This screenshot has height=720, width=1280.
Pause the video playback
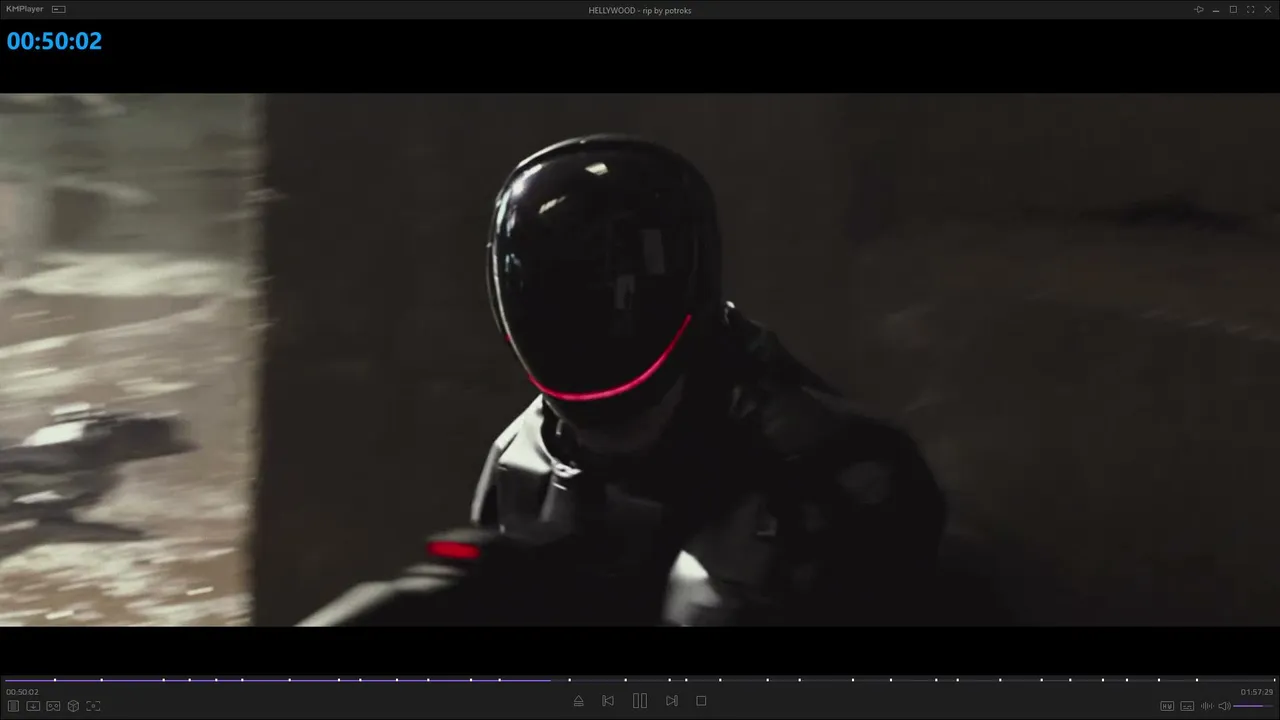pyautogui.click(x=640, y=701)
